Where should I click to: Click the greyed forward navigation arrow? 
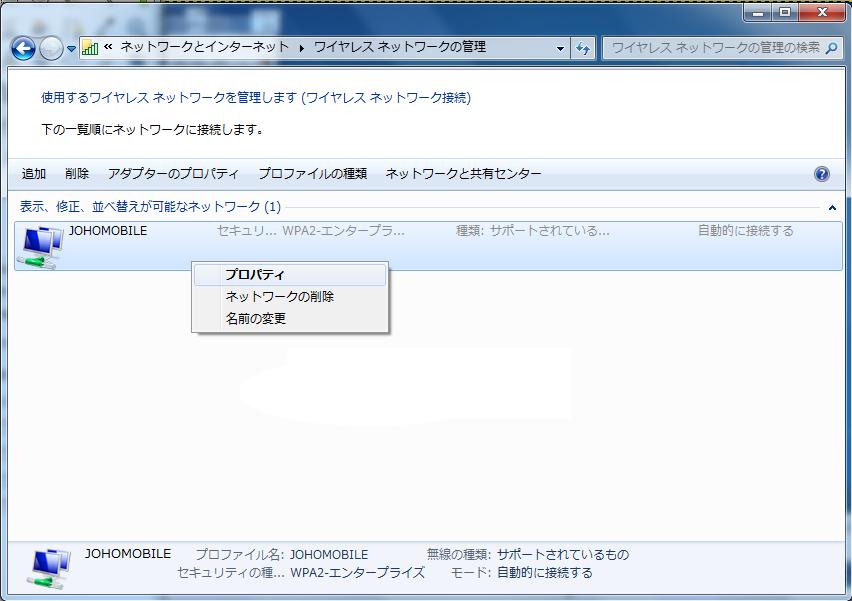[51, 48]
